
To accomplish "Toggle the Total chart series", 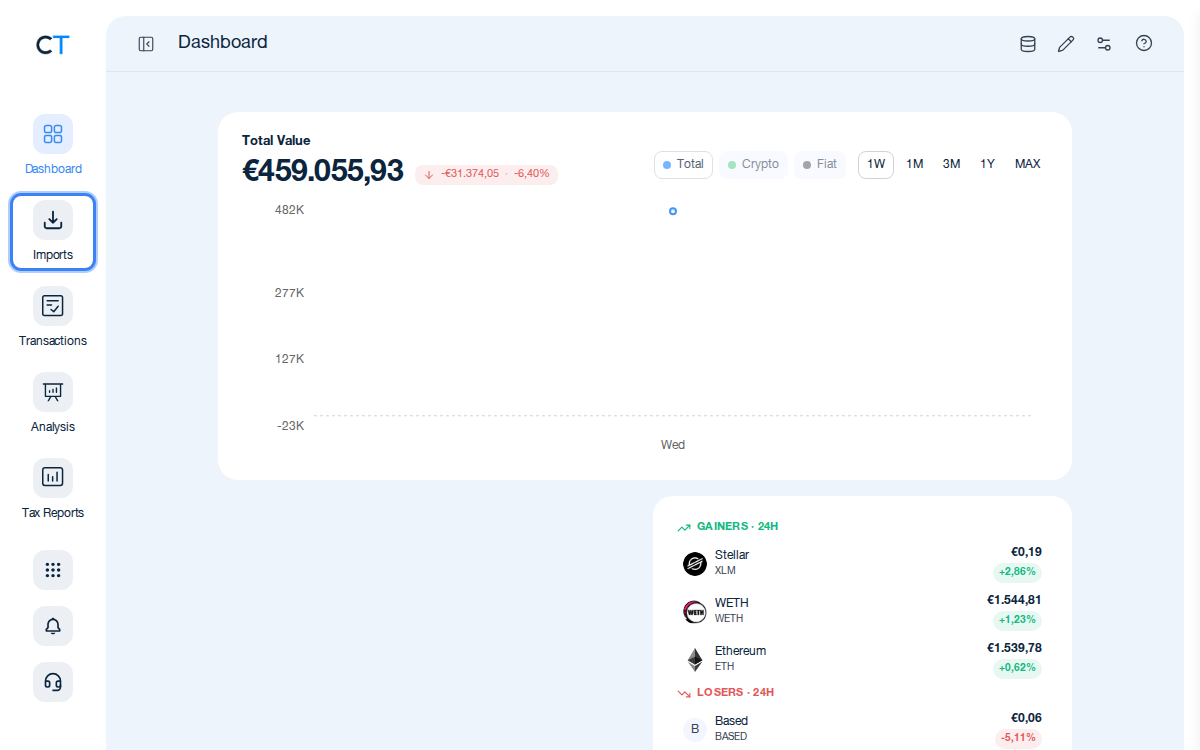I will point(683,165).
